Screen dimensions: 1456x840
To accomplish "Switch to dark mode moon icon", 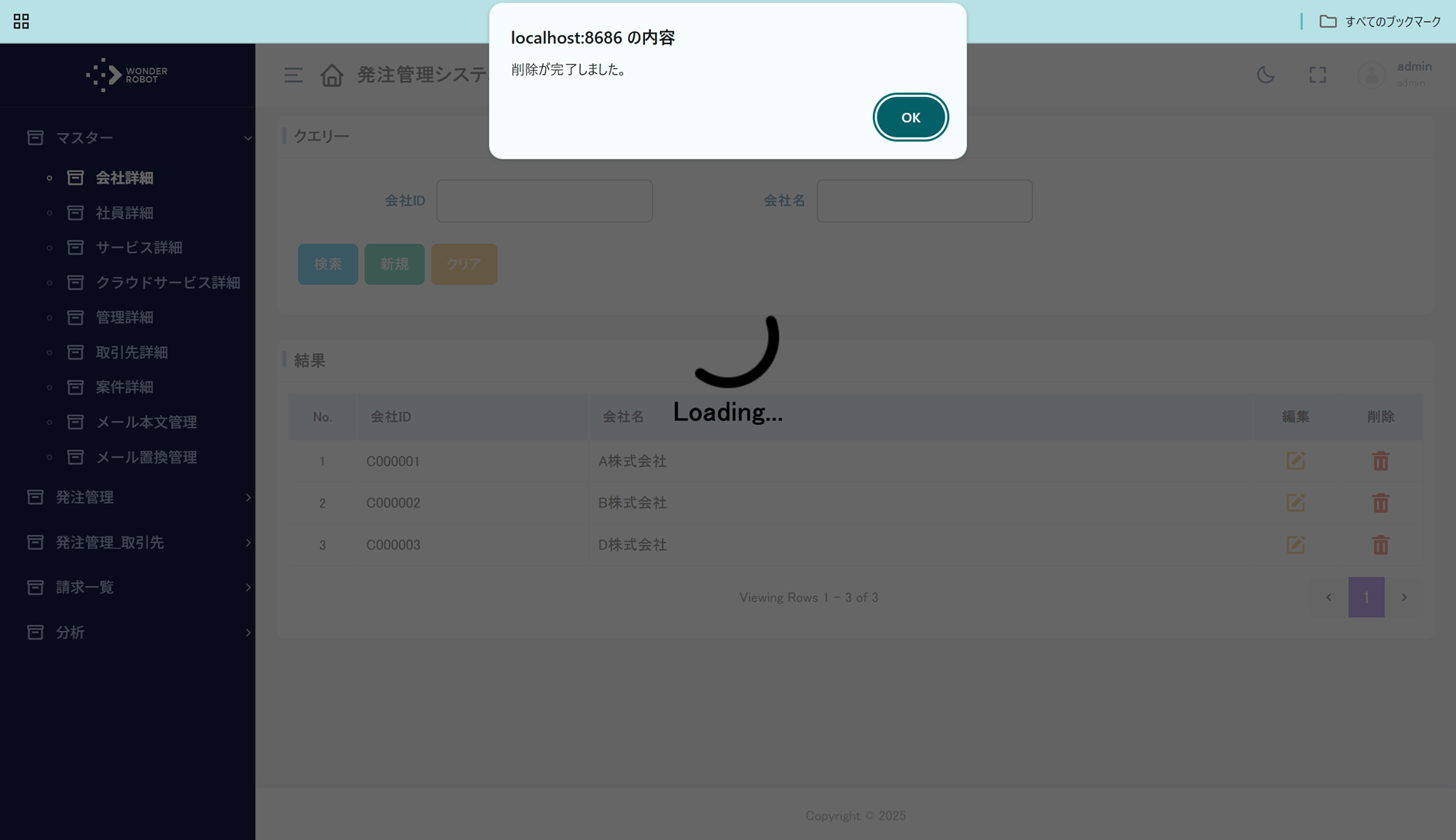I will [x=1266, y=75].
